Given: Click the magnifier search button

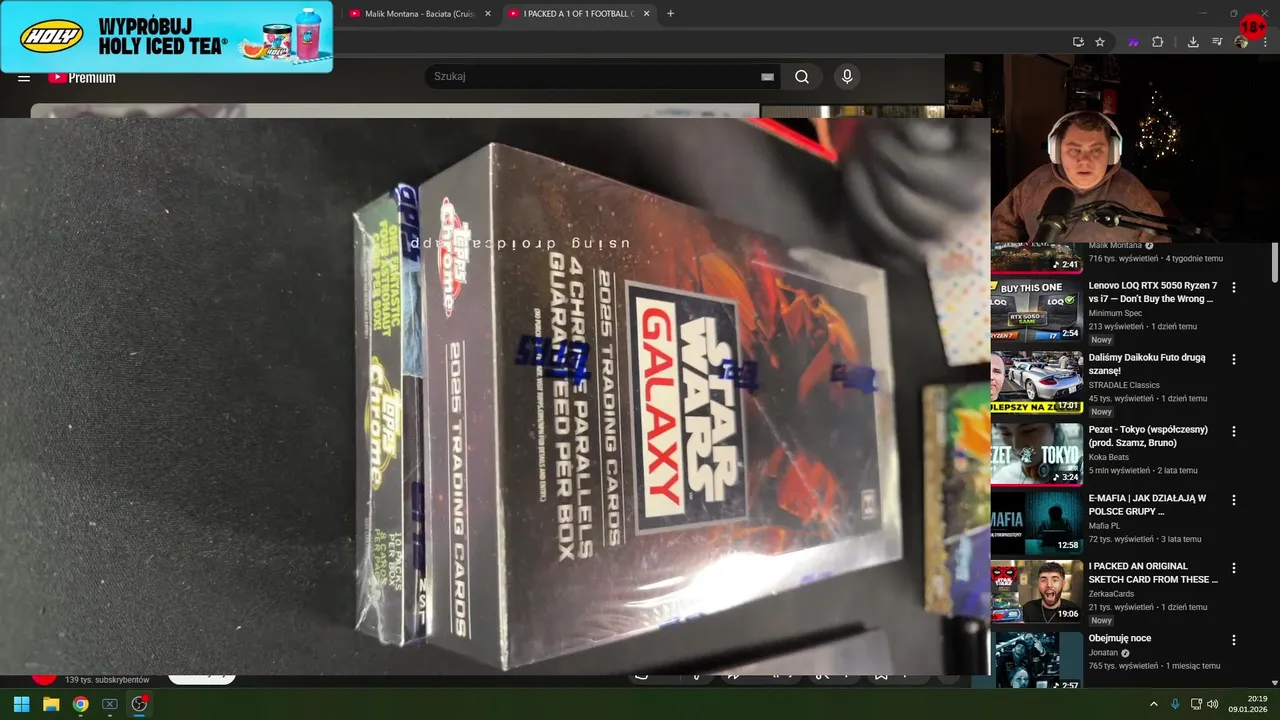Looking at the screenshot, I should 802,77.
